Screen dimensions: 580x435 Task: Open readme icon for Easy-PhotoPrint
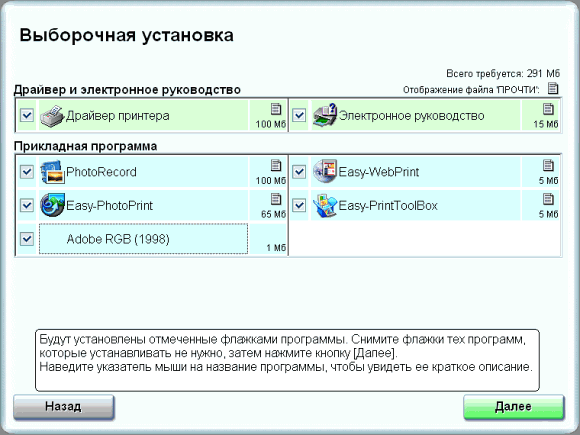tap(276, 199)
